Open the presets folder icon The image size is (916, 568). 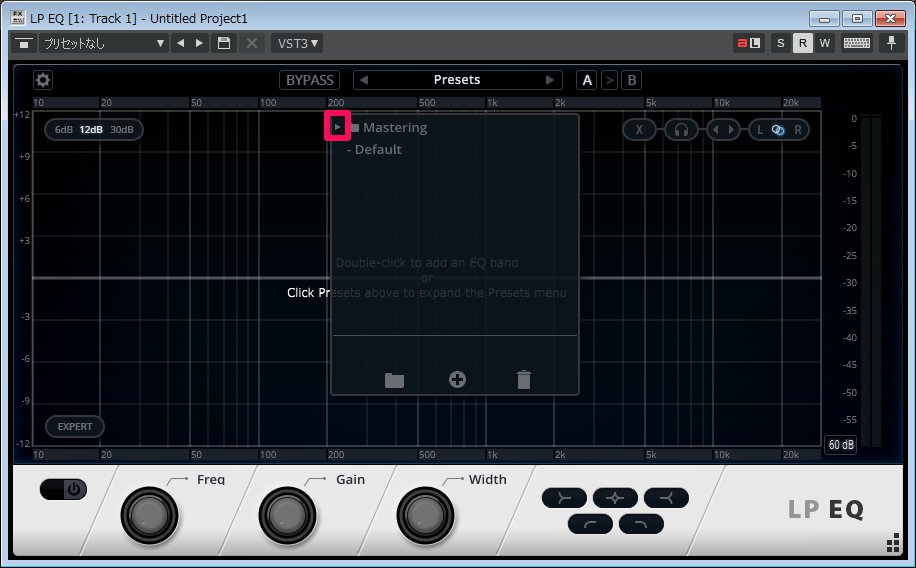coord(394,380)
